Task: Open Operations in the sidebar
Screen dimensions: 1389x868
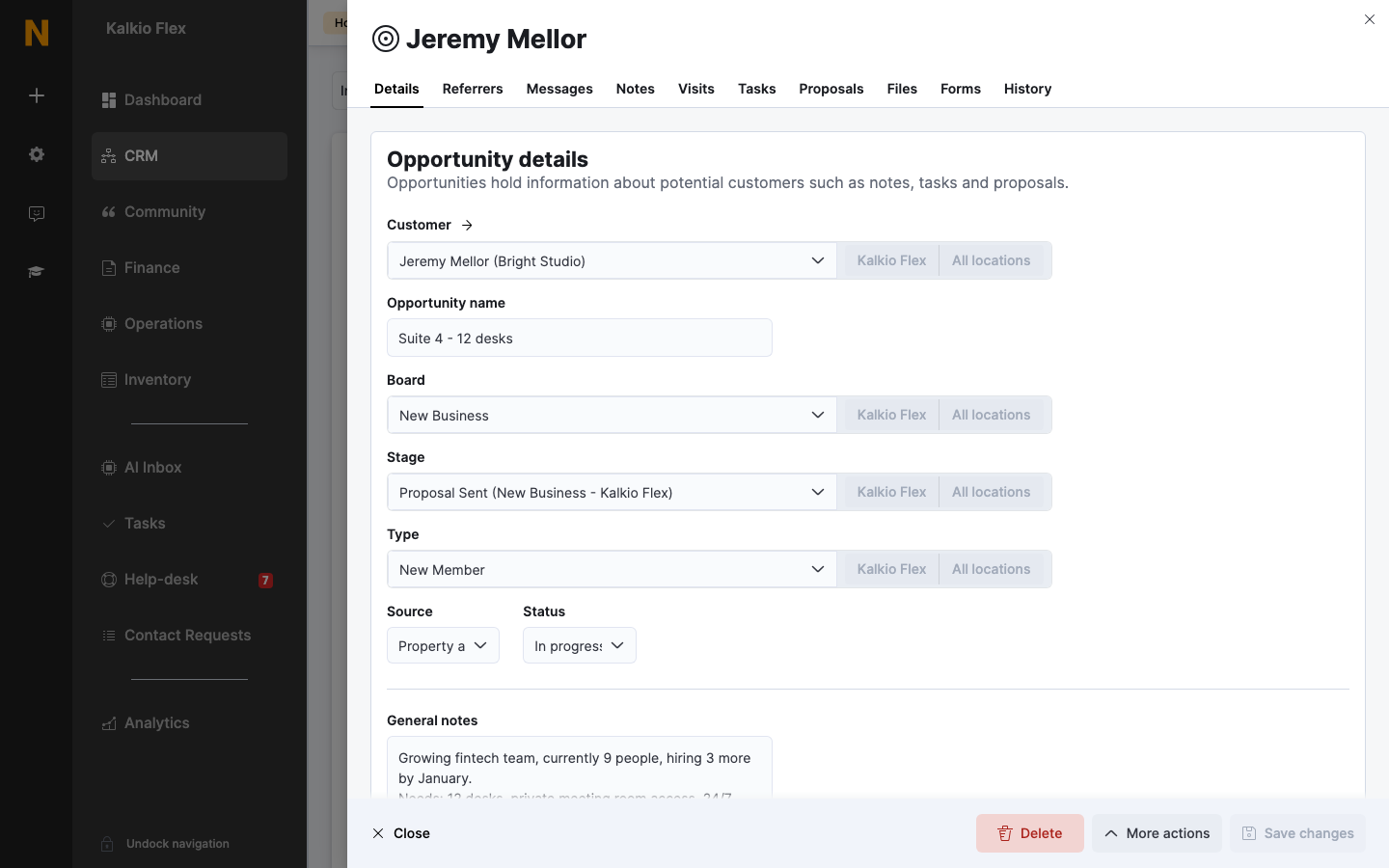Action: (x=189, y=324)
